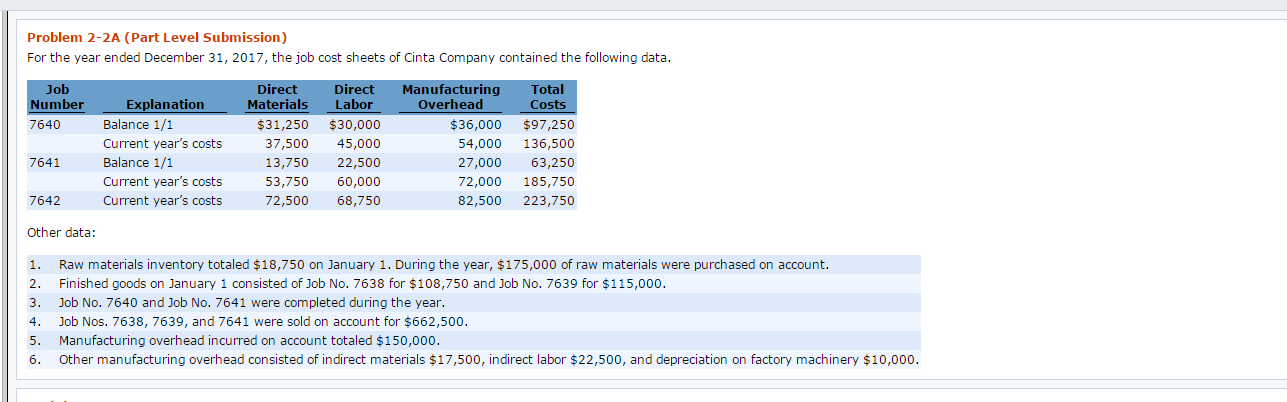Click job number 7642 table cell
This screenshot has width=1287, height=402.
click(45, 201)
